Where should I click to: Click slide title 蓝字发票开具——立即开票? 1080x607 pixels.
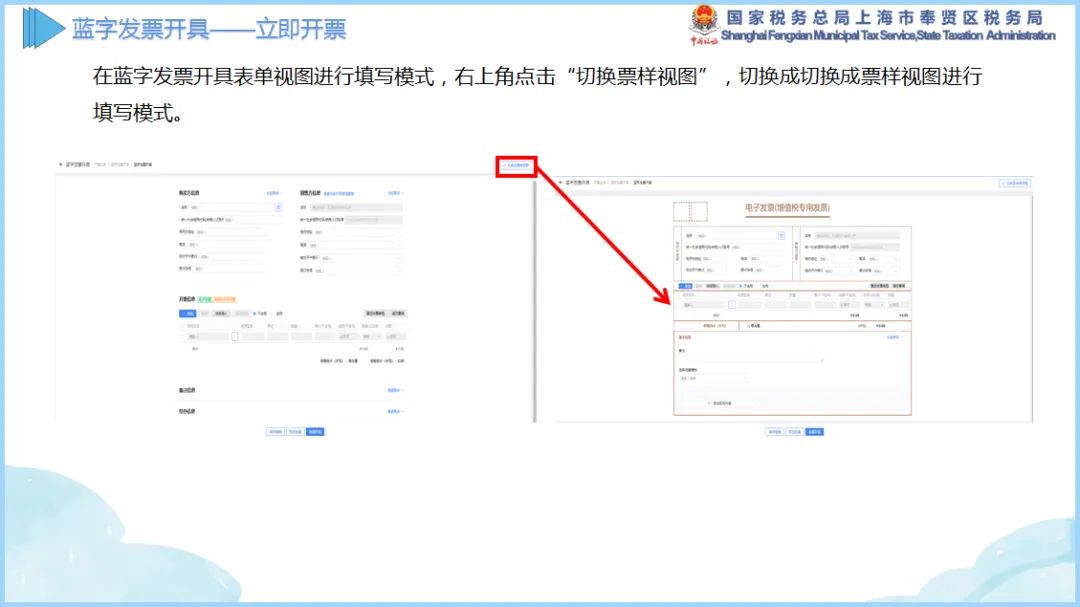click(209, 29)
